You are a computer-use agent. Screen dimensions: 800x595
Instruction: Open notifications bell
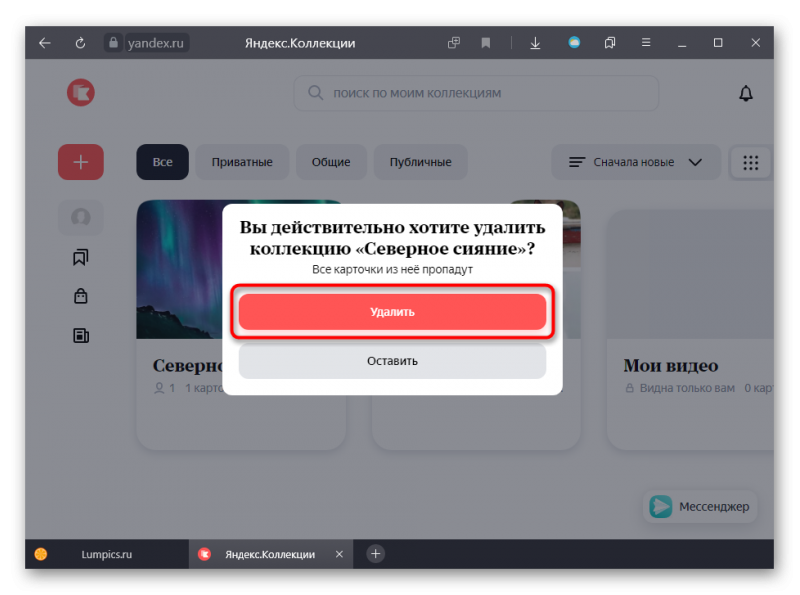(x=746, y=93)
